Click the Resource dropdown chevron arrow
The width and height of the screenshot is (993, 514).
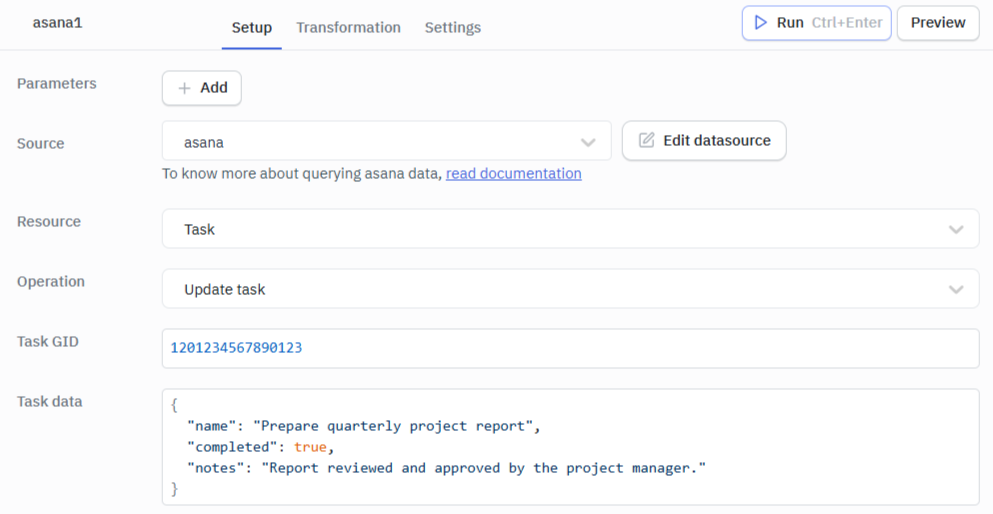pyautogui.click(x=956, y=229)
